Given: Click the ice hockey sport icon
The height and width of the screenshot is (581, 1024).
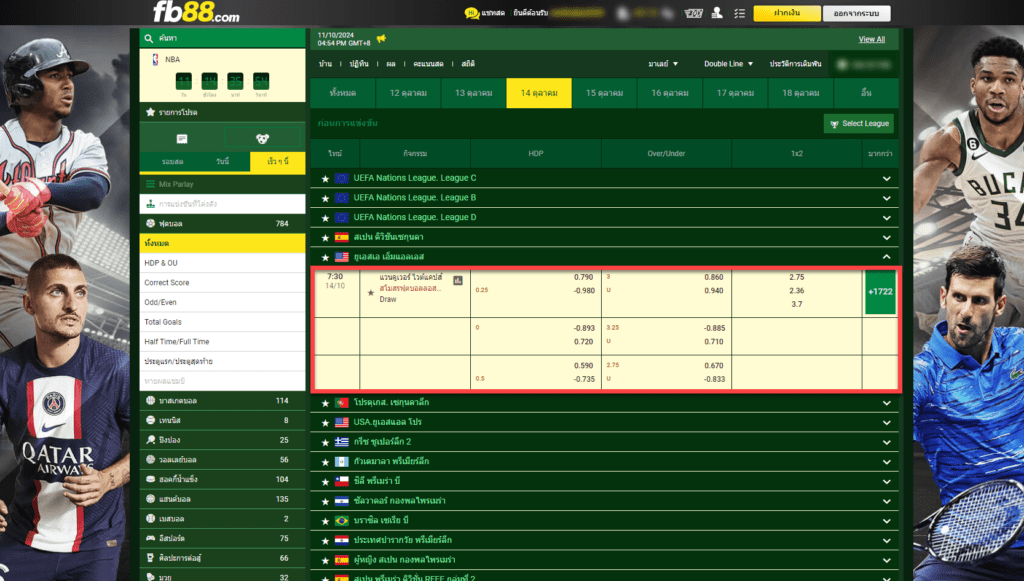Looking at the screenshot, I should tap(151, 479).
